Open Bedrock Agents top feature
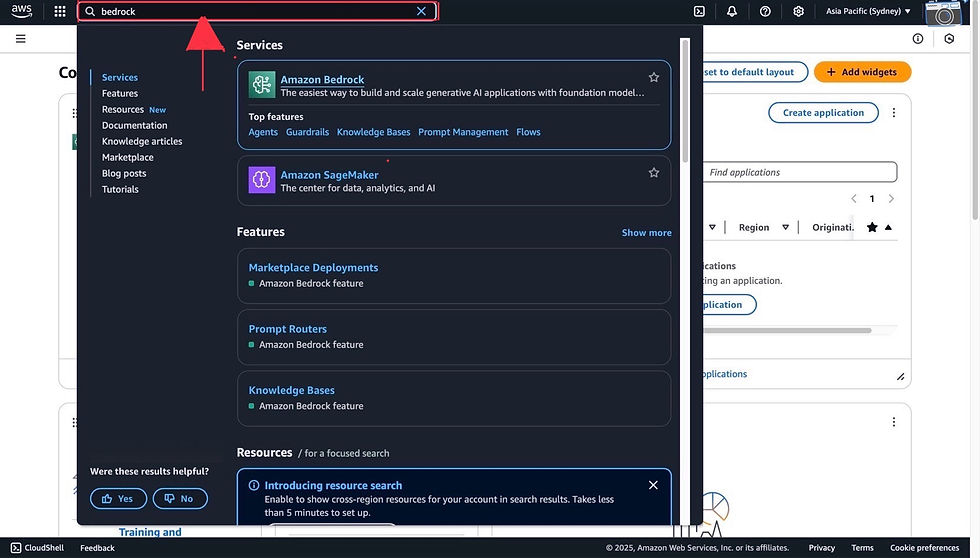The height and width of the screenshot is (558, 980). (263, 132)
